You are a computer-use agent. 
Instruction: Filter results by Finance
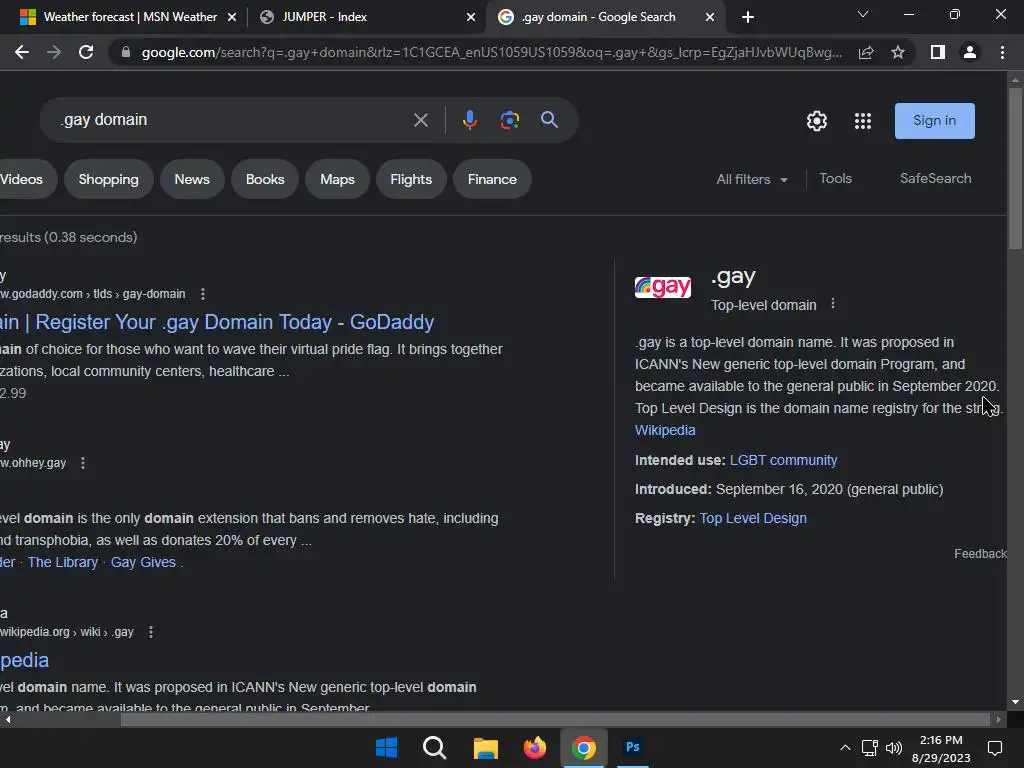492,179
